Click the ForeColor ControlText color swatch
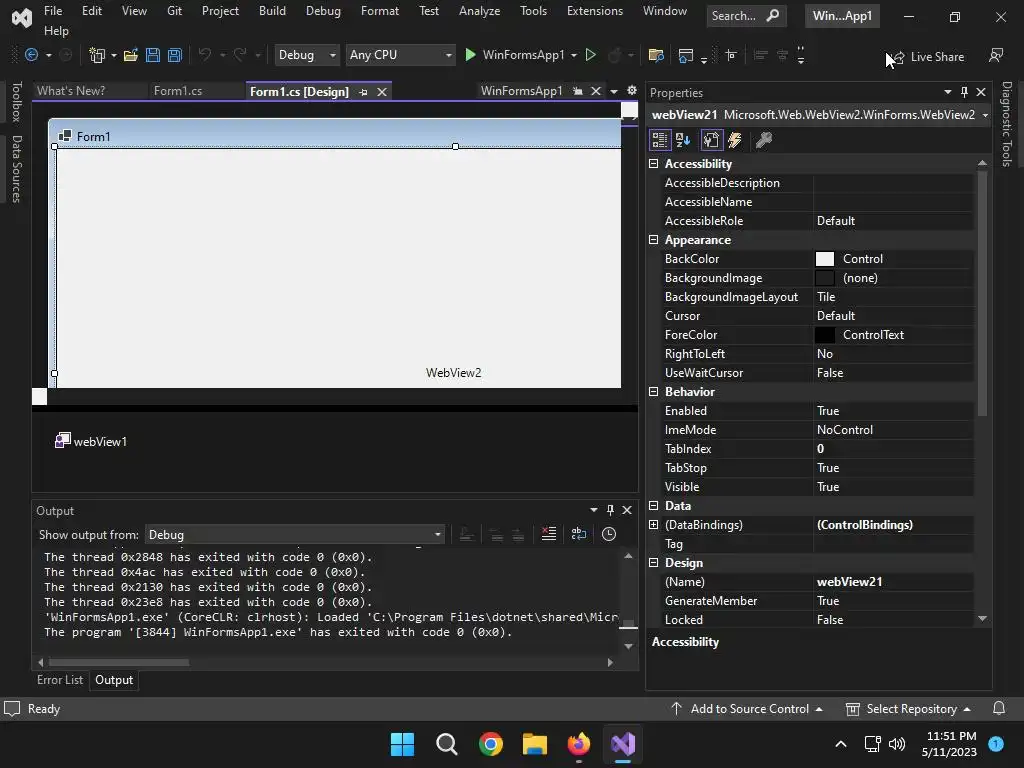 tap(825, 334)
